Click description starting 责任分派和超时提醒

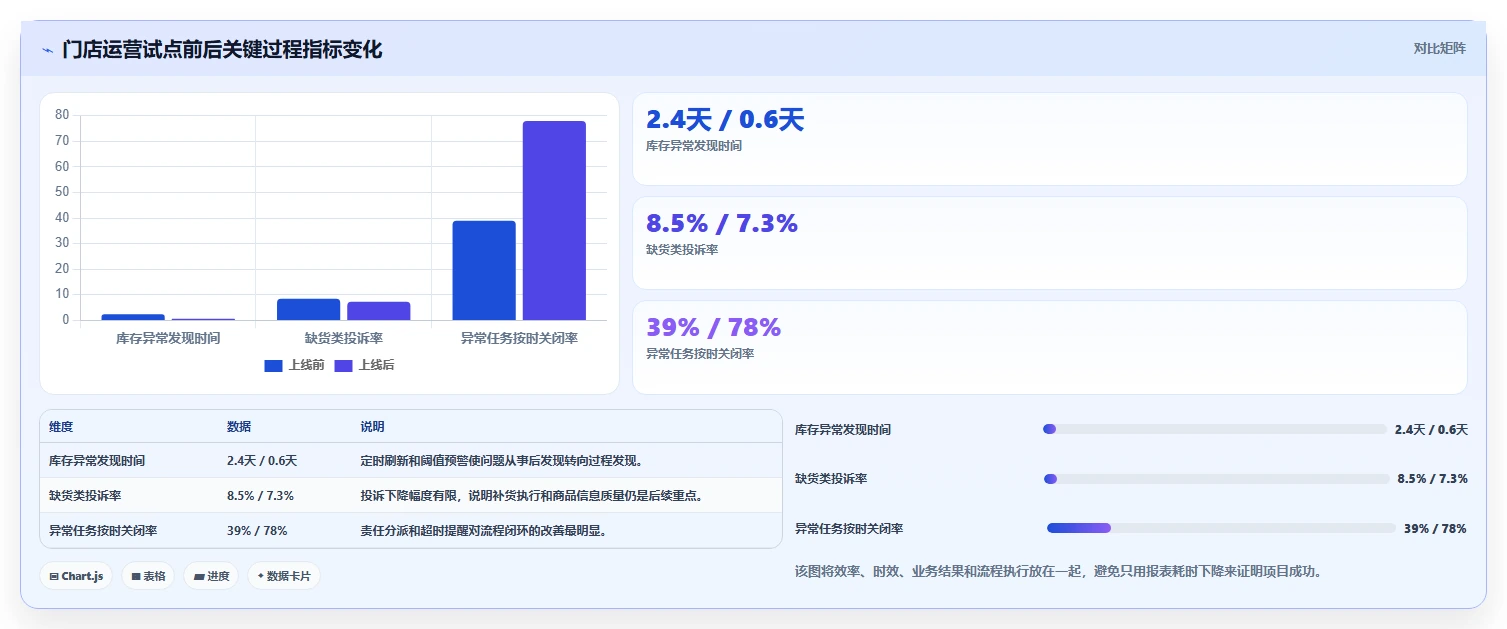[x=483, y=531]
